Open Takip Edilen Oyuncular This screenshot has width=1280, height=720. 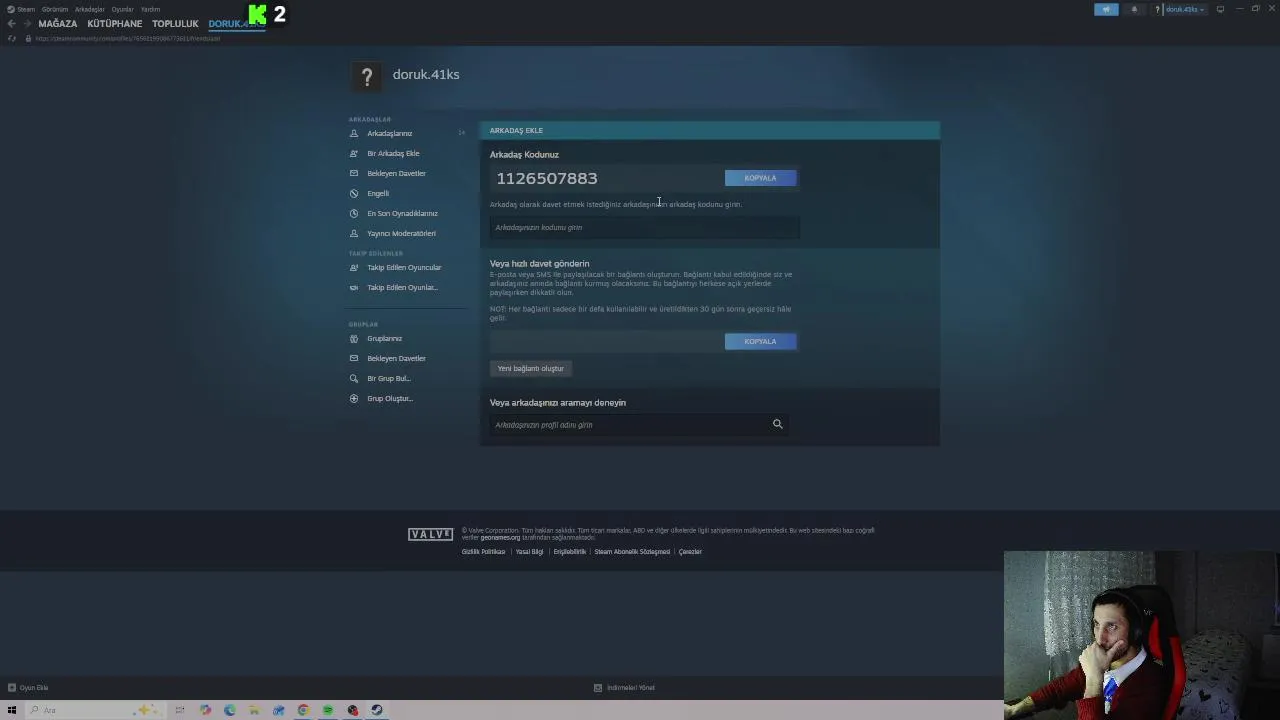[404, 267]
